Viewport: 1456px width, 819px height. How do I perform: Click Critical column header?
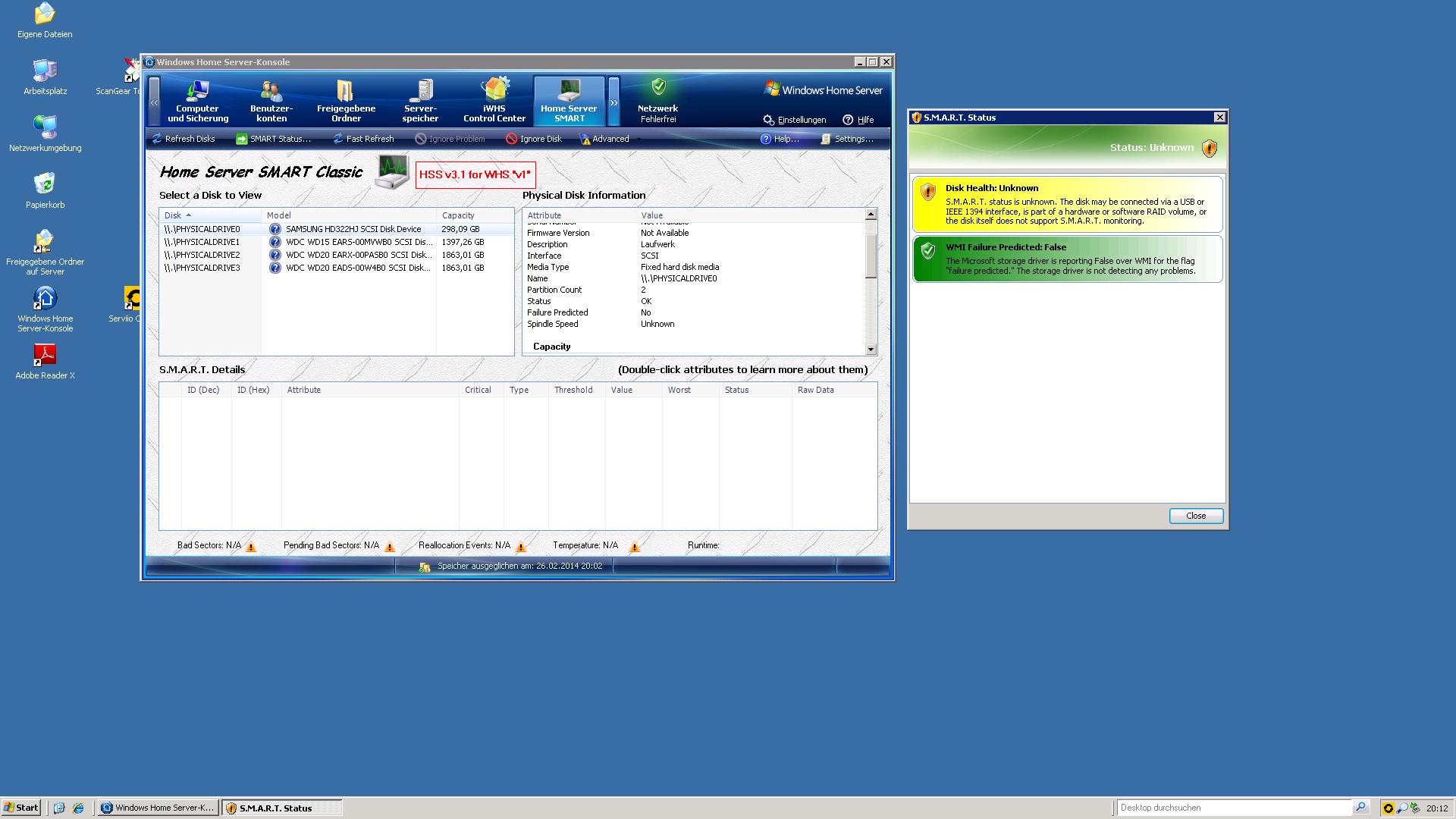(x=481, y=390)
